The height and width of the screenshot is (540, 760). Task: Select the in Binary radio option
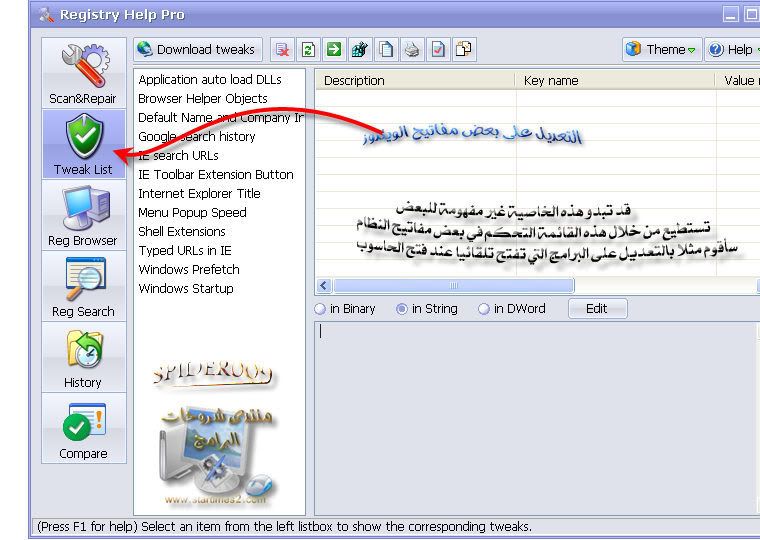click(x=345, y=309)
